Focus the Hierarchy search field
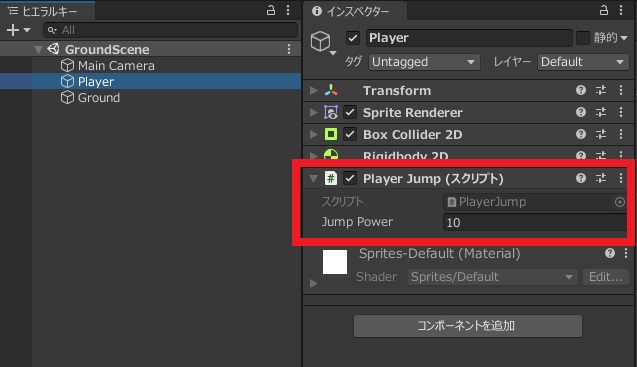The image size is (637, 367). click(170, 30)
